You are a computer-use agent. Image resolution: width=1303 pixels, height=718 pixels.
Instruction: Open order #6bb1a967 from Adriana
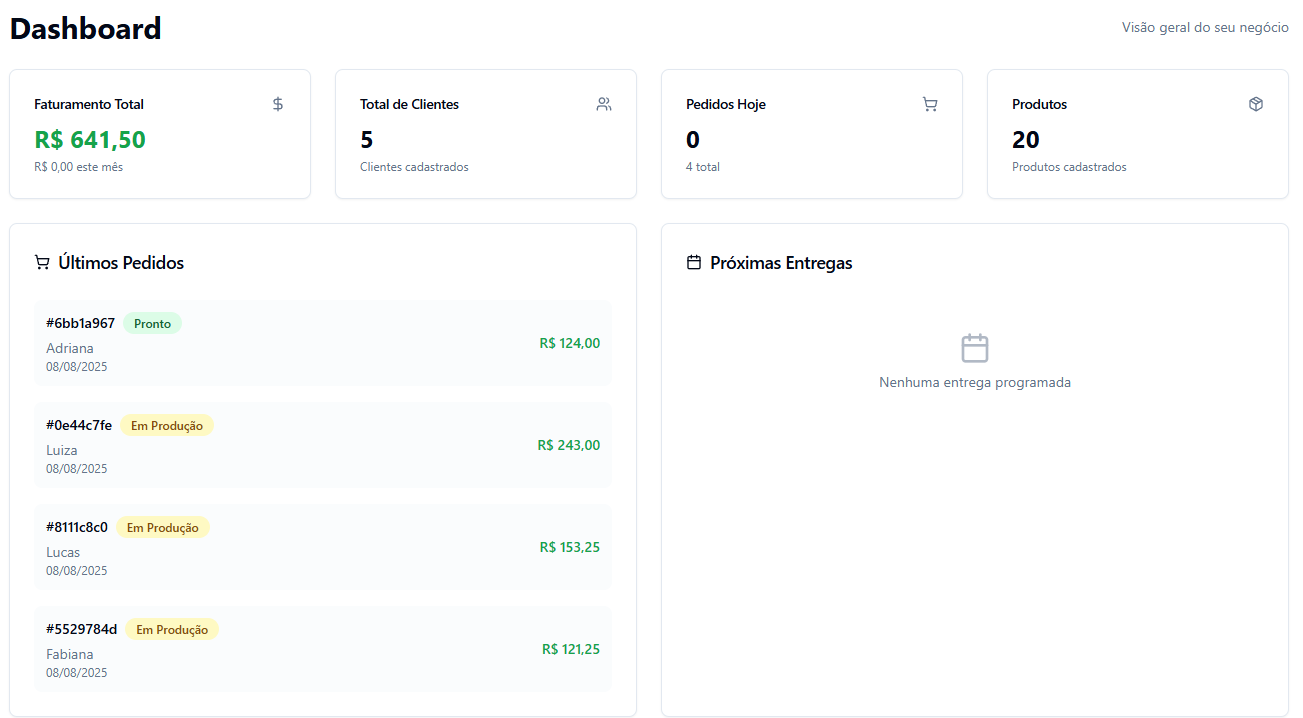coord(322,343)
